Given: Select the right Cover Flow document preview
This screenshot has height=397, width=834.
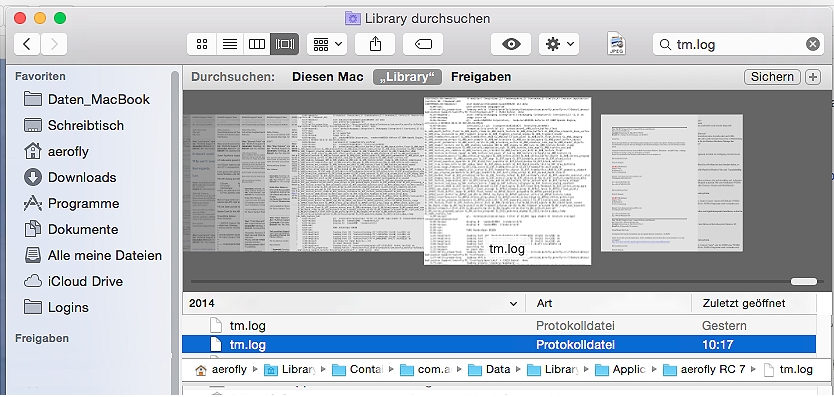Looking at the screenshot, I should (671, 183).
